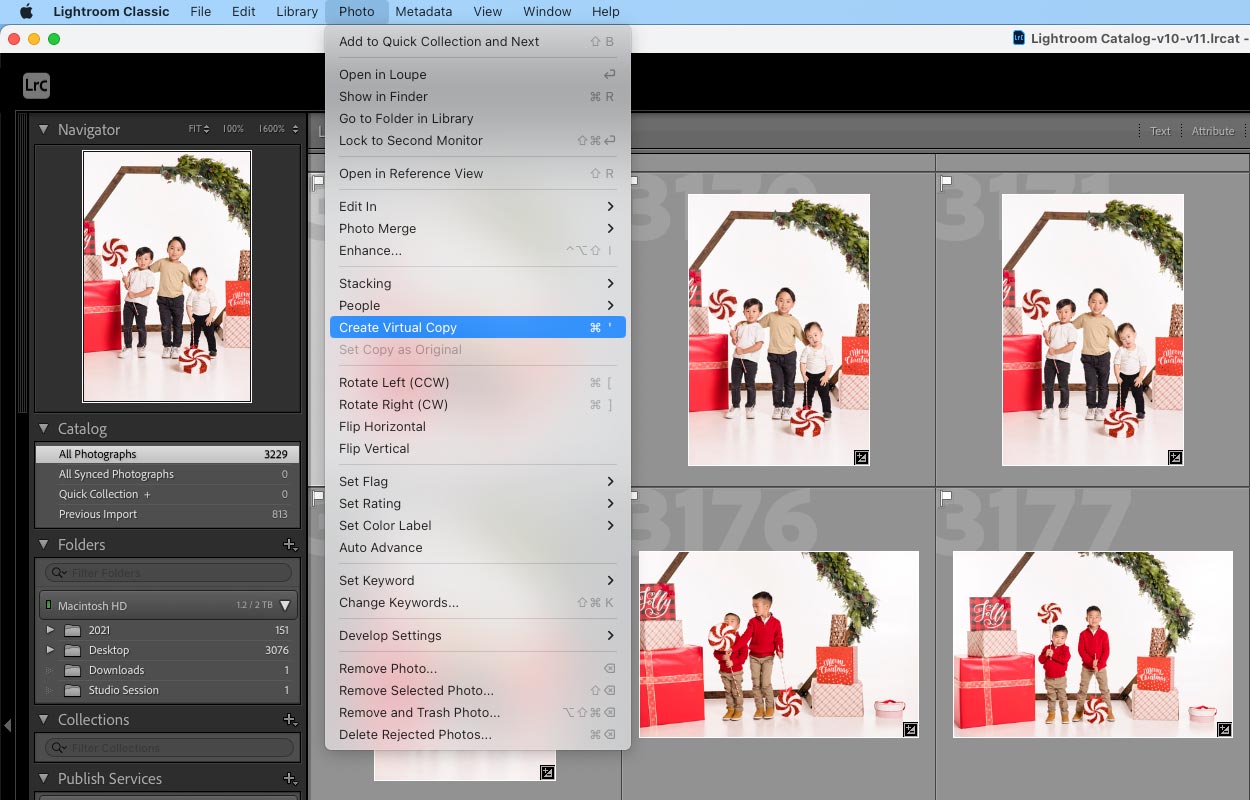Click the plus icon on Publish Services panel
Image resolution: width=1250 pixels, height=800 pixels.
(289, 779)
